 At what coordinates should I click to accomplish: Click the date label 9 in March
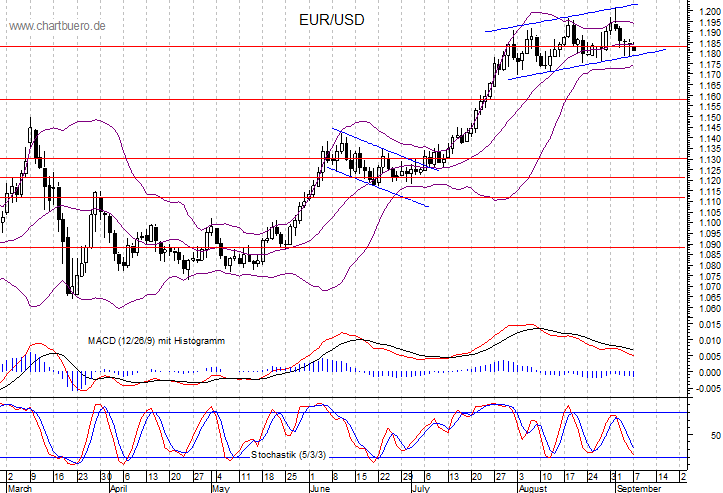(33, 476)
